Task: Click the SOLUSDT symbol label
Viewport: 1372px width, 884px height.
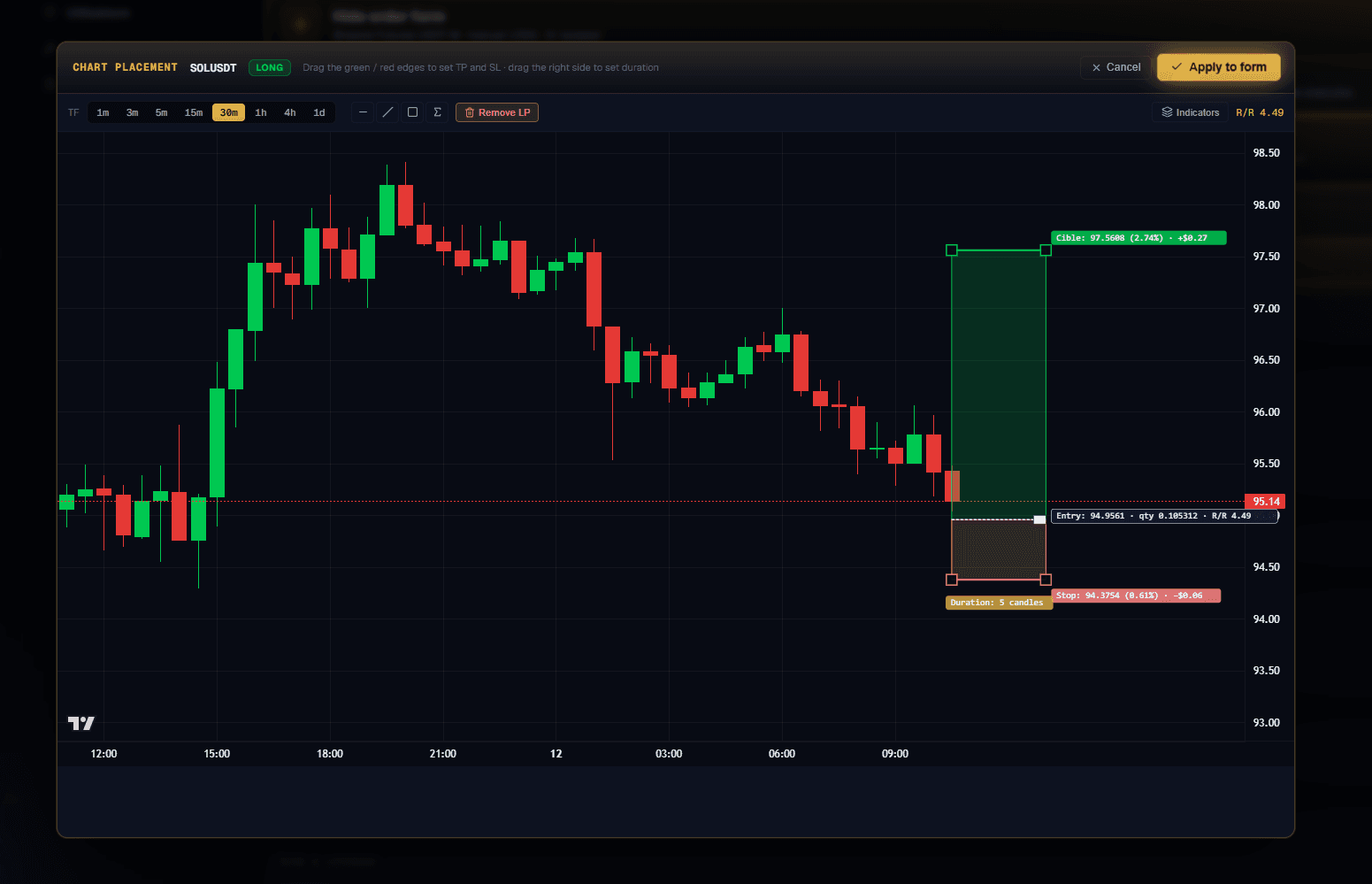Action: pyautogui.click(x=213, y=67)
